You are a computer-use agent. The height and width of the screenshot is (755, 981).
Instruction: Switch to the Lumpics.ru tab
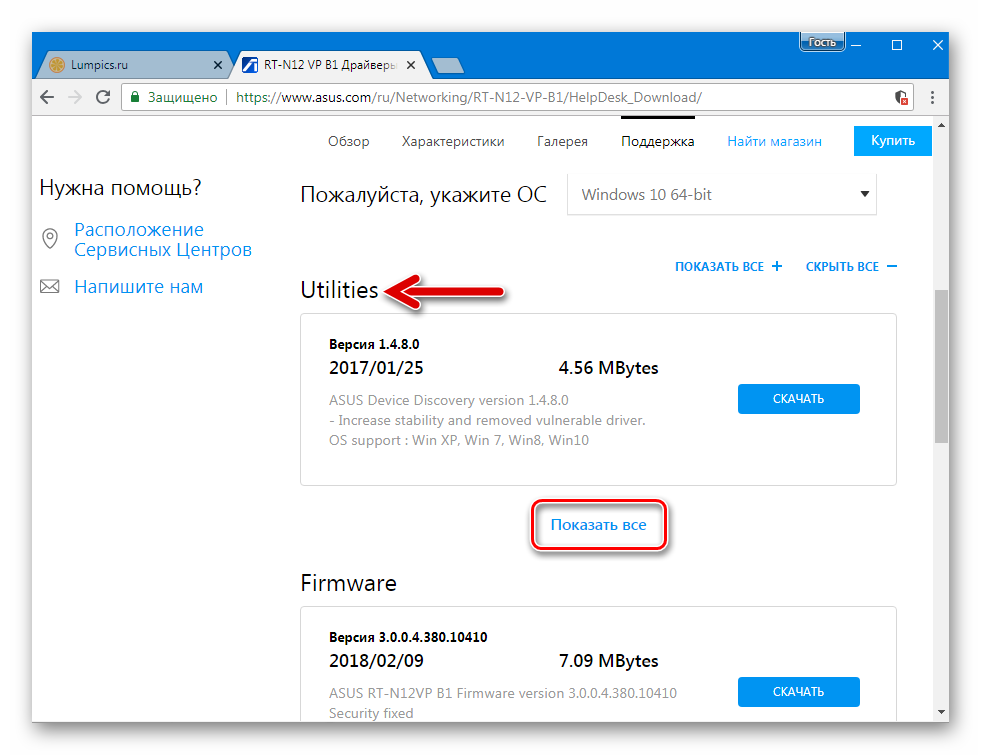pos(136,65)
